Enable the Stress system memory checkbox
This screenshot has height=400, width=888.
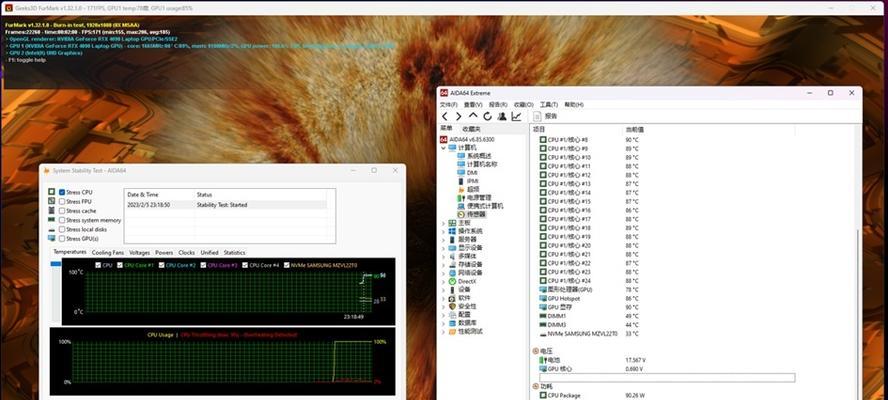coord(62,220)
